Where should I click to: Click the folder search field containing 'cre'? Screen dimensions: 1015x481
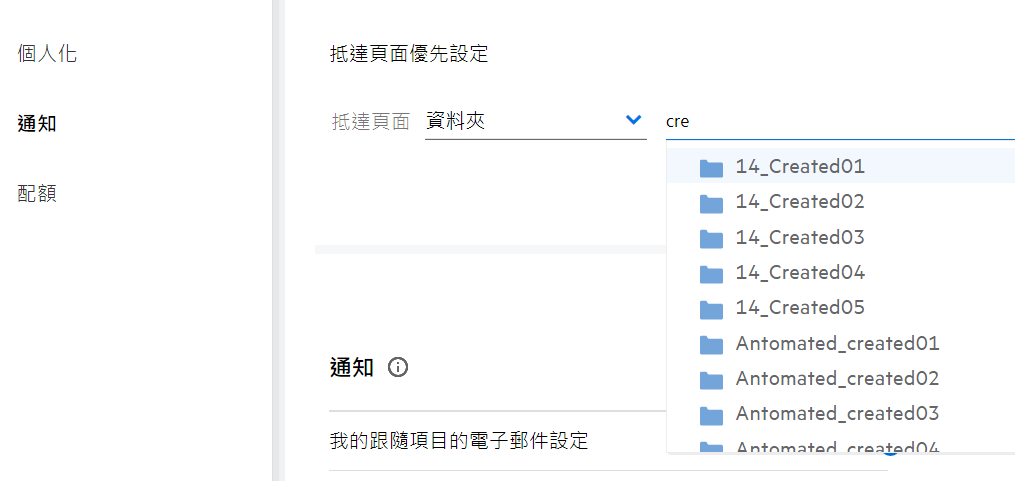(838, 122)
